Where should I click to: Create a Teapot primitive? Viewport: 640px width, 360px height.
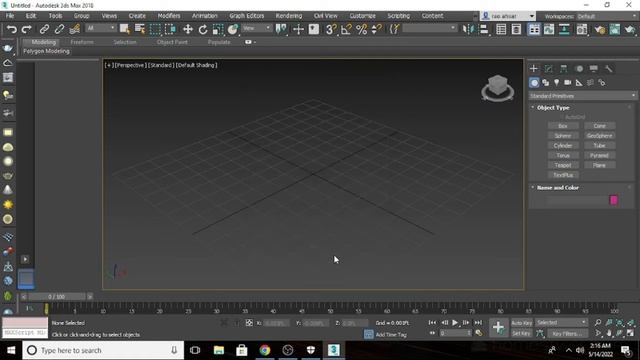coord(563,165)
